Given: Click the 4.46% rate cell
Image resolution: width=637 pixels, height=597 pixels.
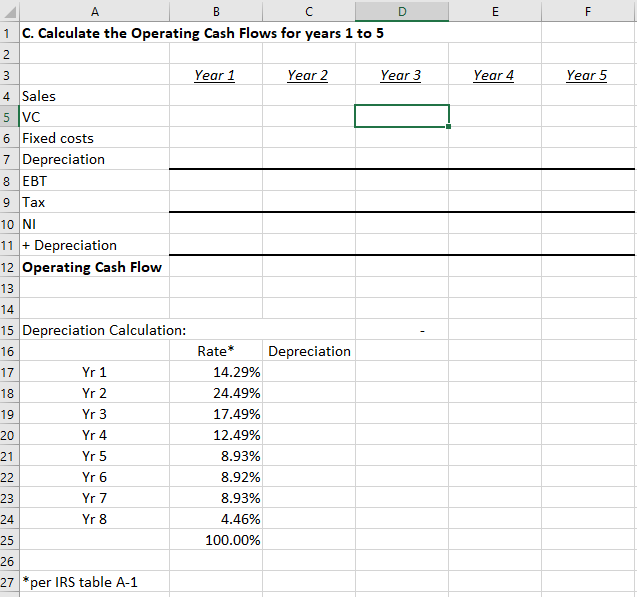Looking at the screenshot, I should 216,519.
